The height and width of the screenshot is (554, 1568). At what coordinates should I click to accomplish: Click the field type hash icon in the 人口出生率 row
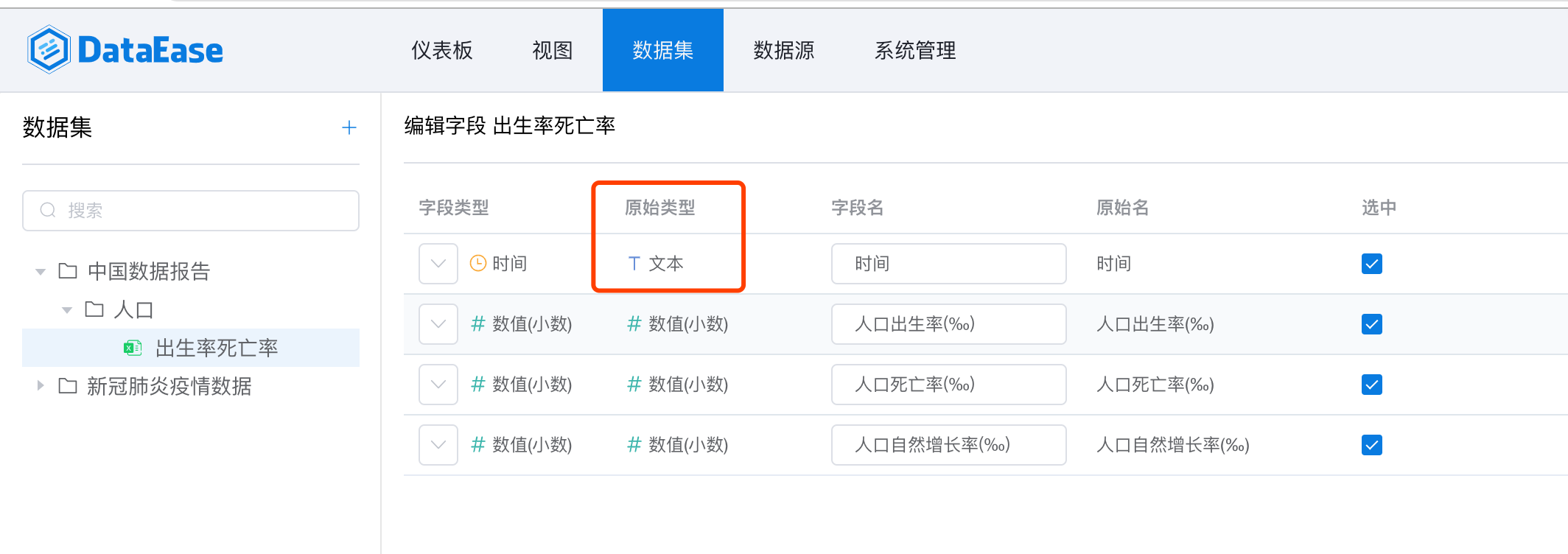tap(478, 323)
